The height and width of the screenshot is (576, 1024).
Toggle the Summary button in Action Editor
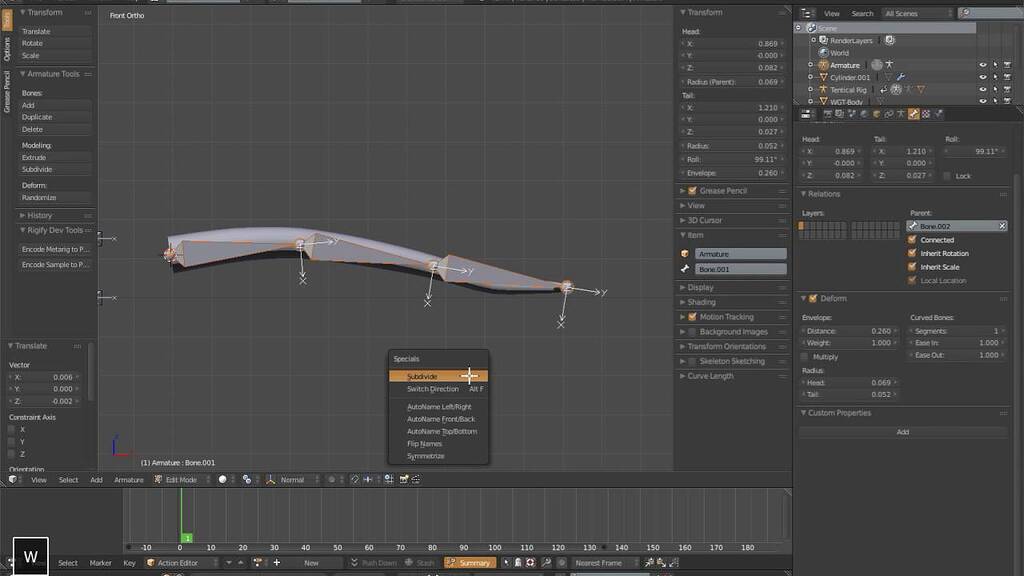(470, 562)
